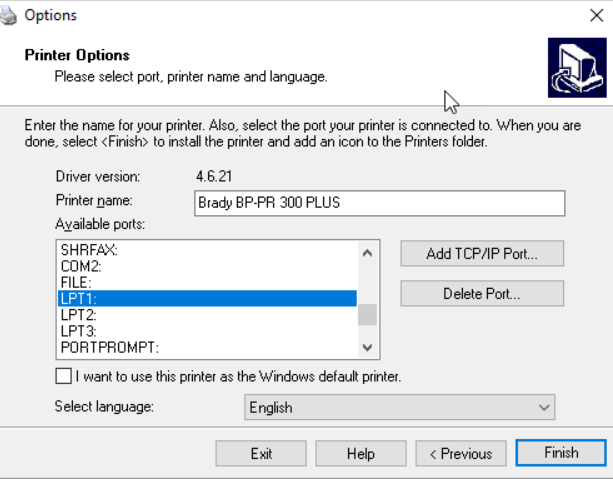Open the Select language dropdown

(x=399, y=407)
